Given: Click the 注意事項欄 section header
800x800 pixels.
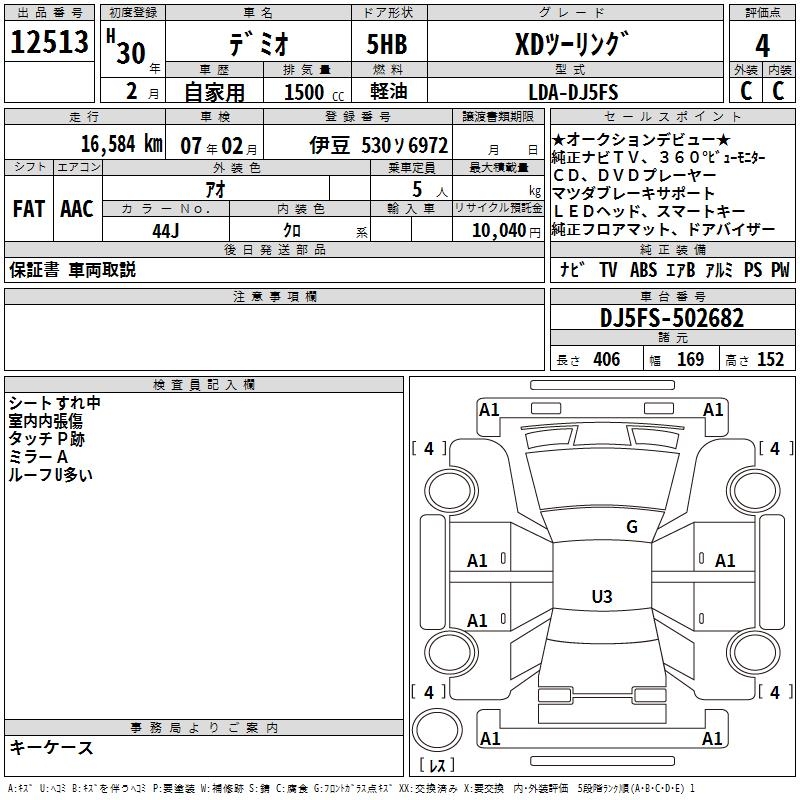Looking at the screenshot, I should click(x=274, y=296).
